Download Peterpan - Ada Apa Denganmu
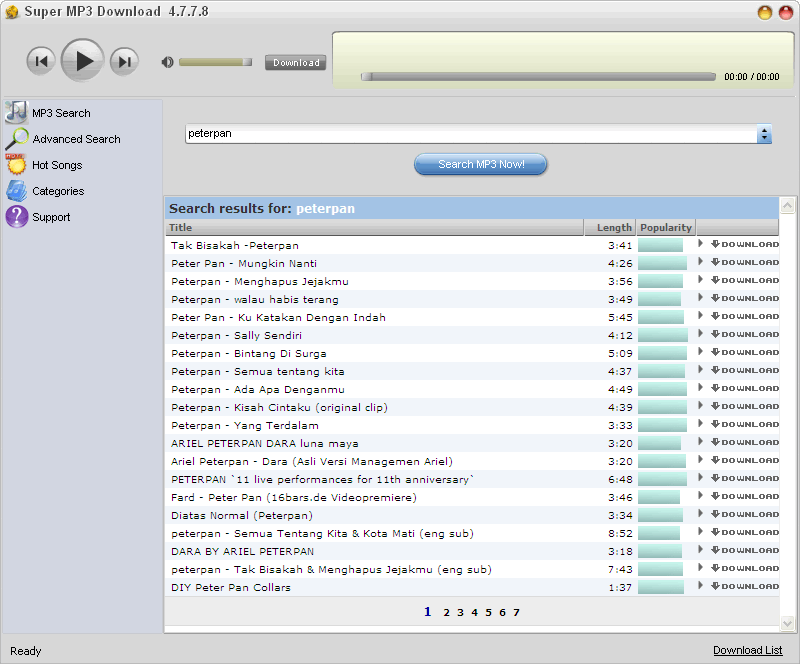 (745, 388)
